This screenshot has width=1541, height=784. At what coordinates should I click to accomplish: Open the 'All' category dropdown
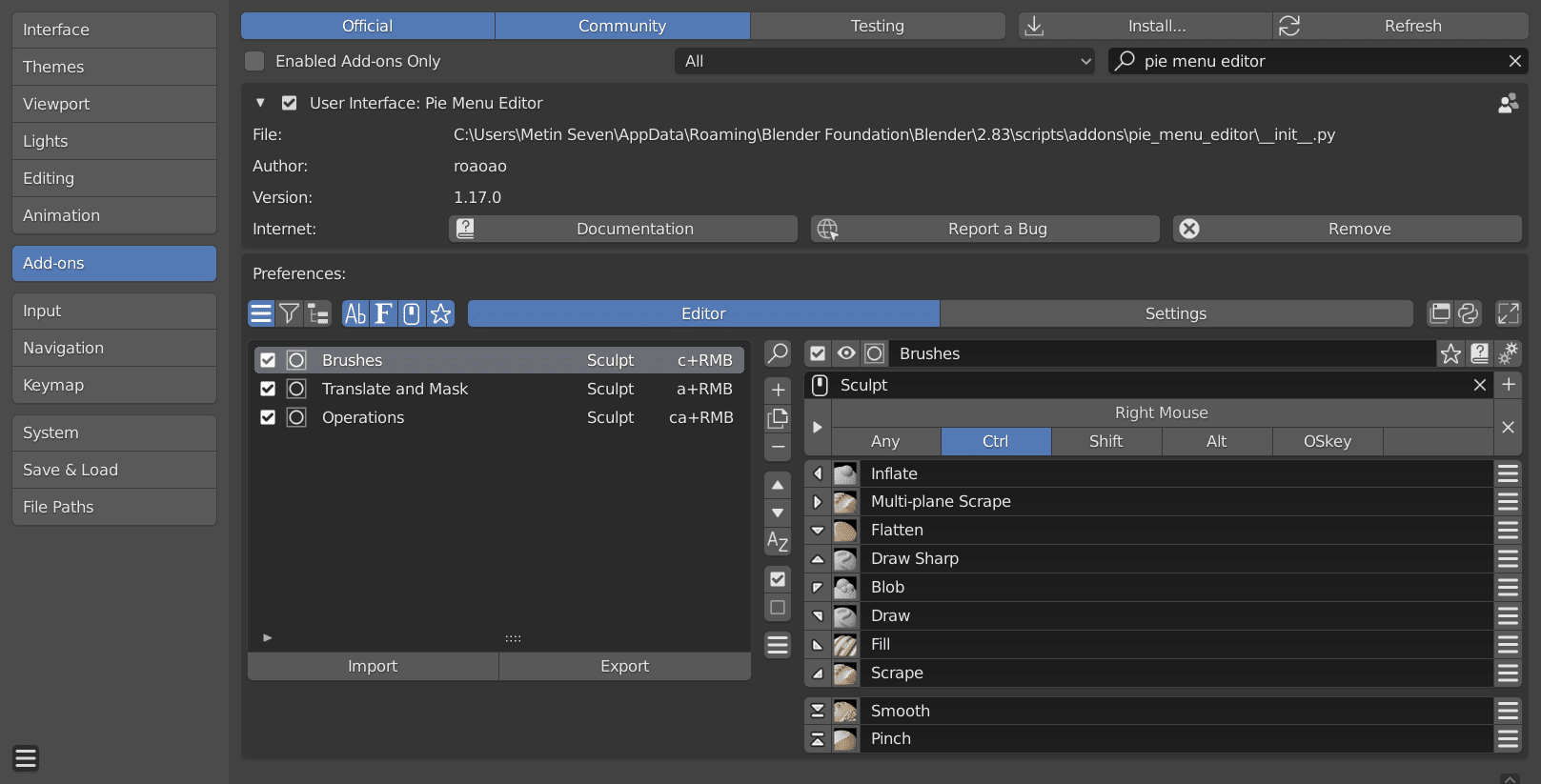click(887, 61)
